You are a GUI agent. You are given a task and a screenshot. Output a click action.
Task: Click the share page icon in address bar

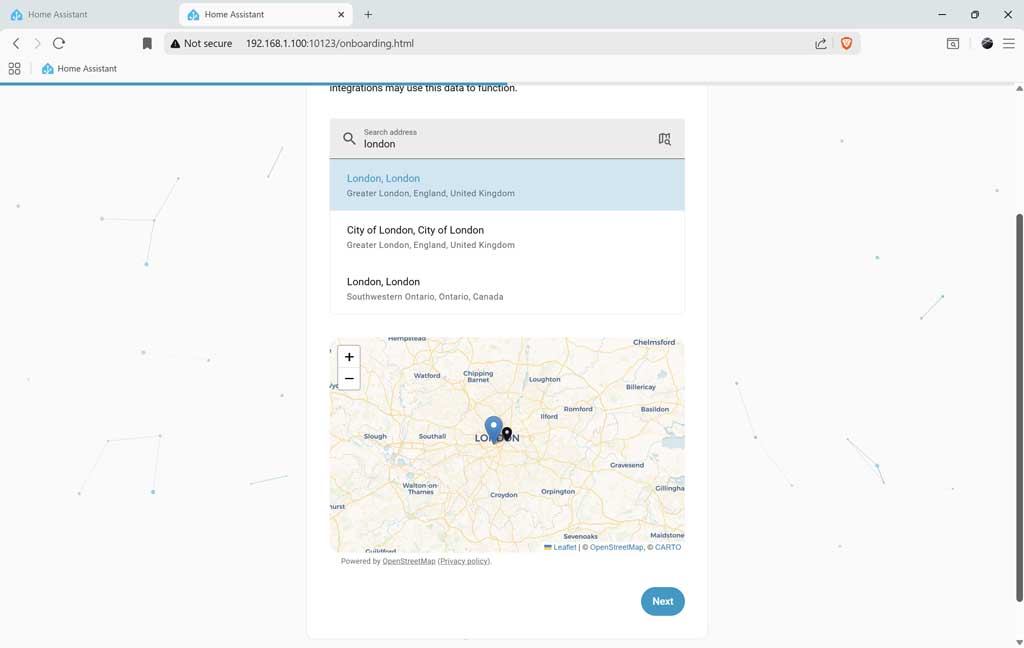click(821, 43)
